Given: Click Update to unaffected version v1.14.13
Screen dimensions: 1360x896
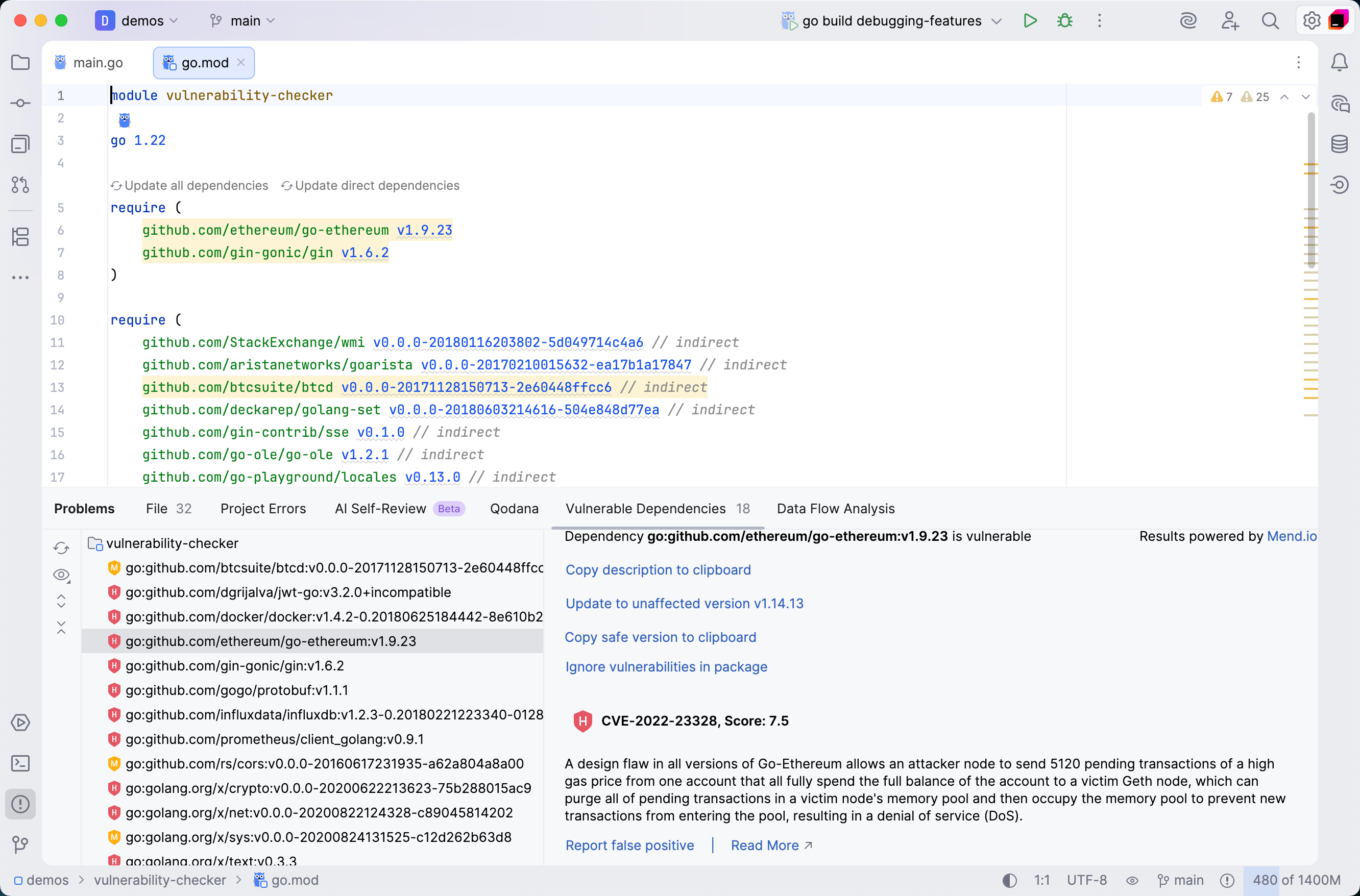Looking at the screenshot, I should tap(684, 604).
